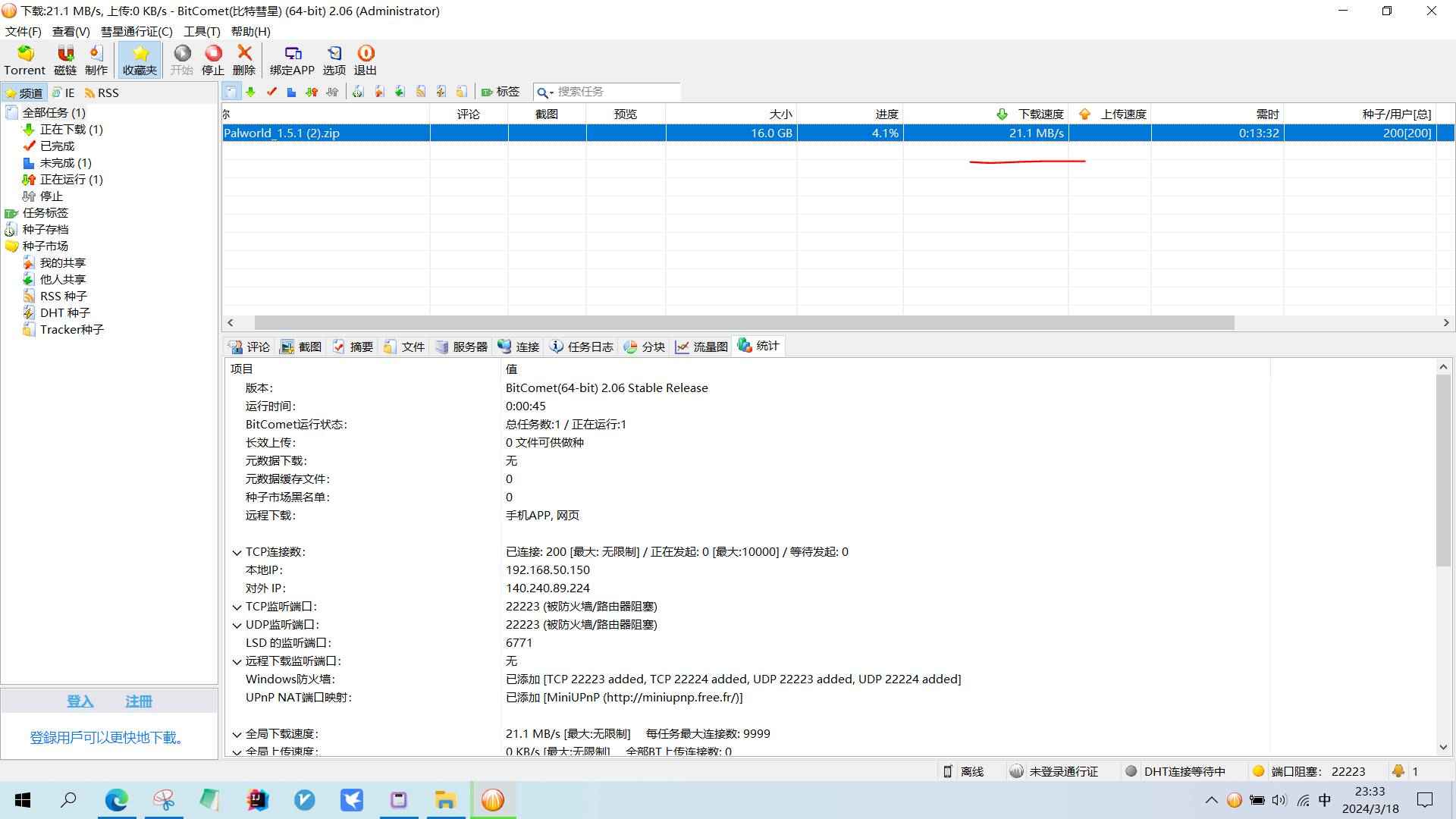Stop the task with the 停止 icon

(x=212, y=59)
